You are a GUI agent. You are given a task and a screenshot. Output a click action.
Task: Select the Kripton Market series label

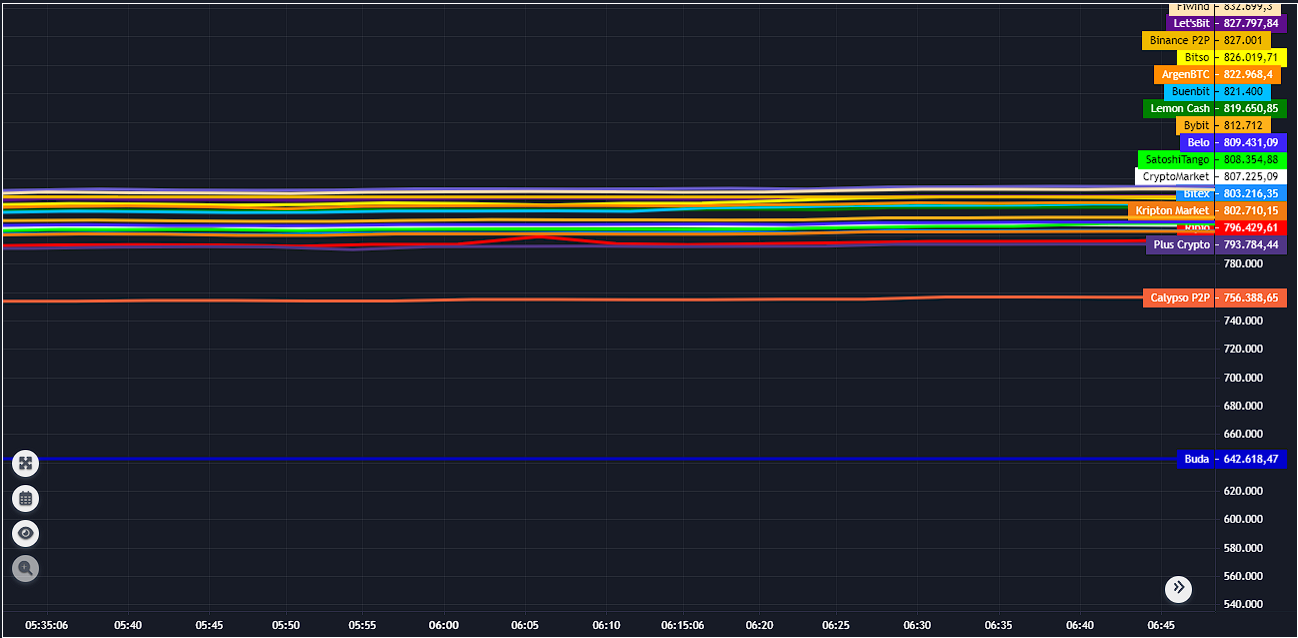coord(1172,210)
